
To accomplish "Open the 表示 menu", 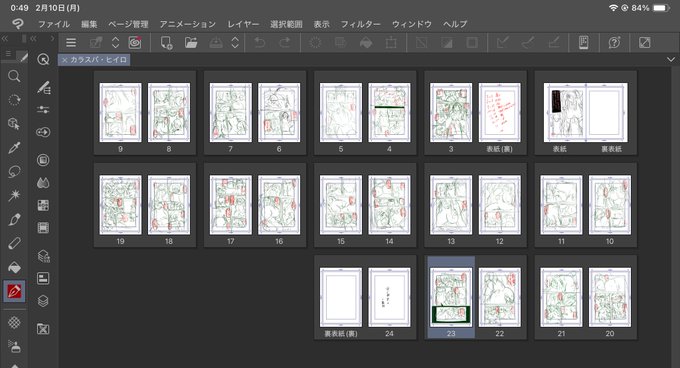I will [x=321, y=24].
